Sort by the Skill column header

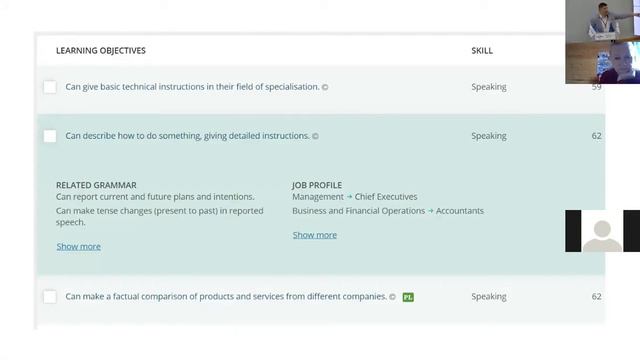[x=482, y=51]
